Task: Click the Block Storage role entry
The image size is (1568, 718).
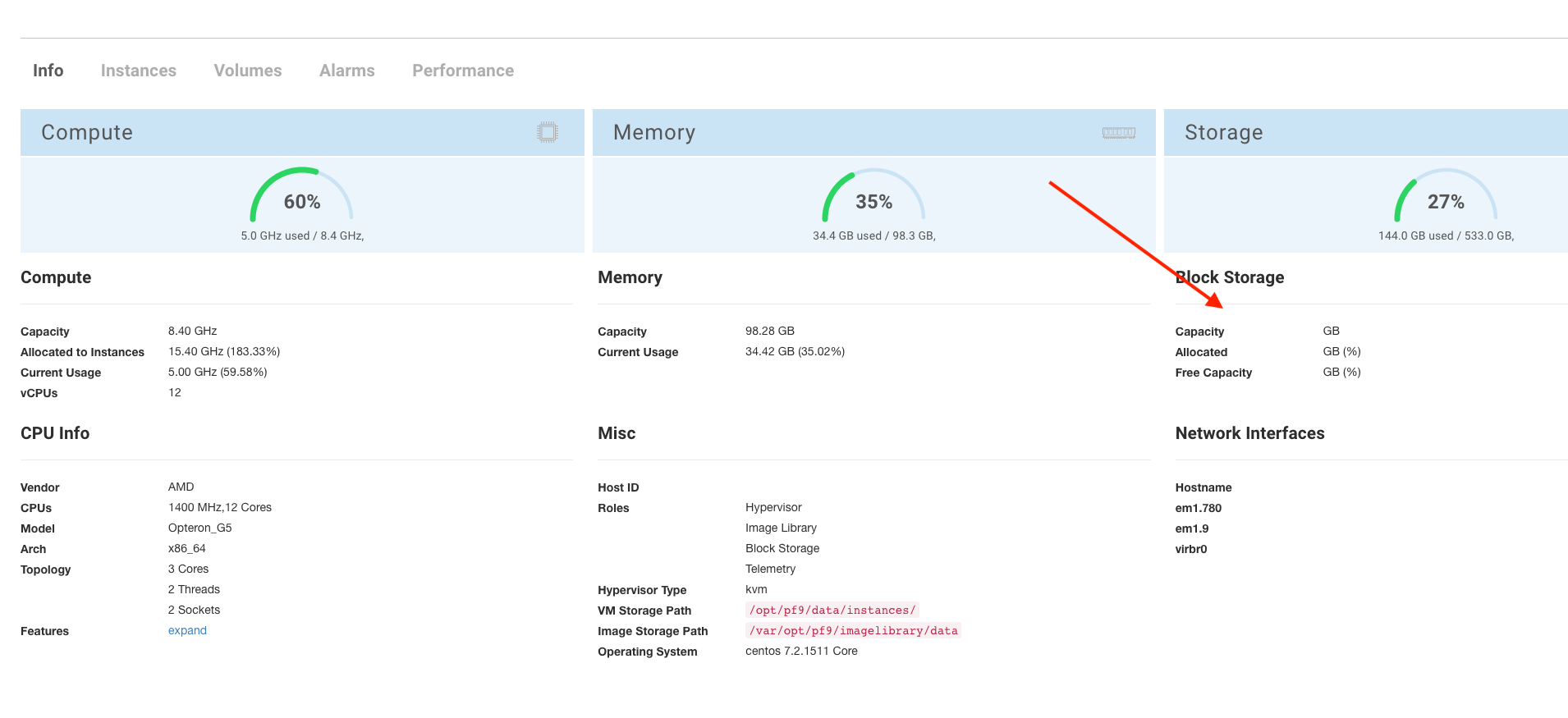Action: (x=782, y=548)
